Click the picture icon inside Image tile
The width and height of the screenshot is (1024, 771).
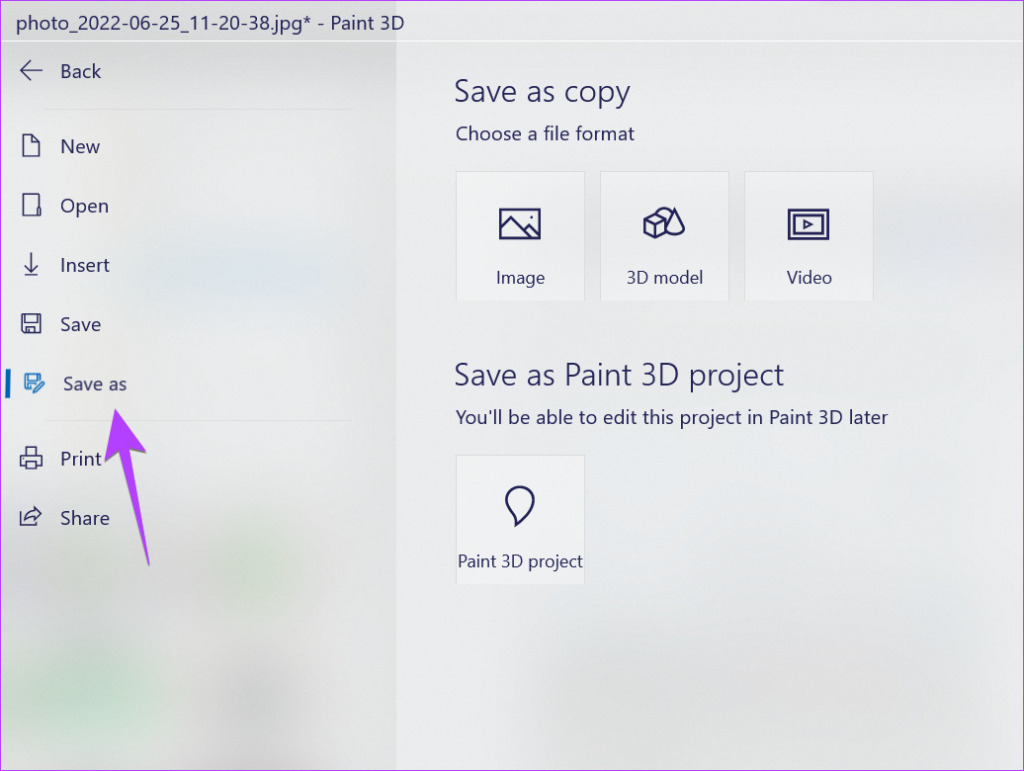[x=520, y=224]
